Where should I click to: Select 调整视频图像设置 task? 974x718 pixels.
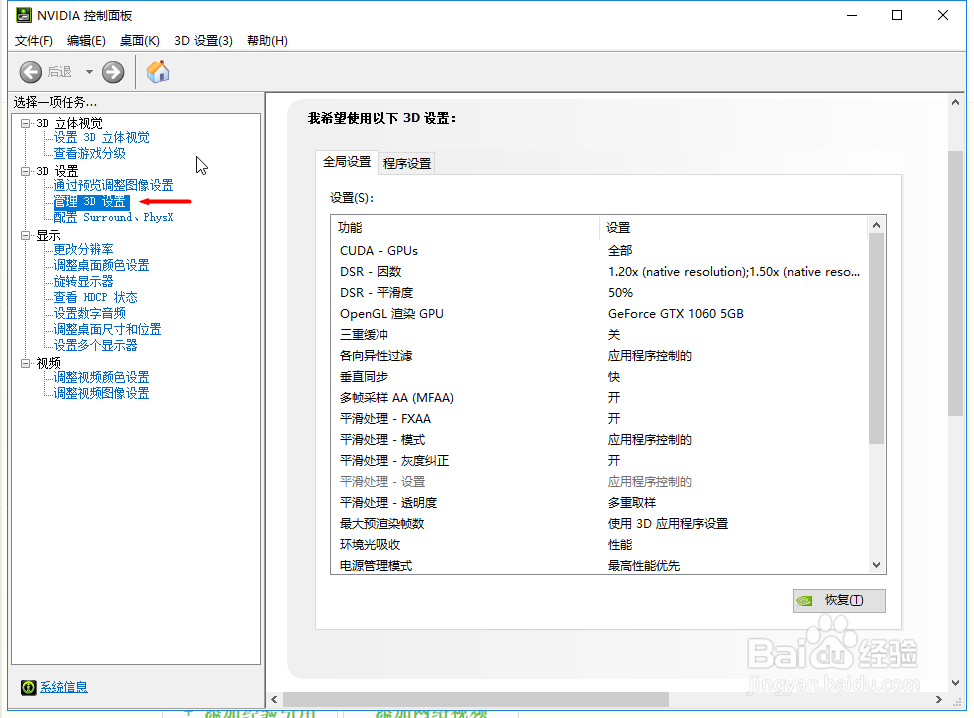(101, 393)
